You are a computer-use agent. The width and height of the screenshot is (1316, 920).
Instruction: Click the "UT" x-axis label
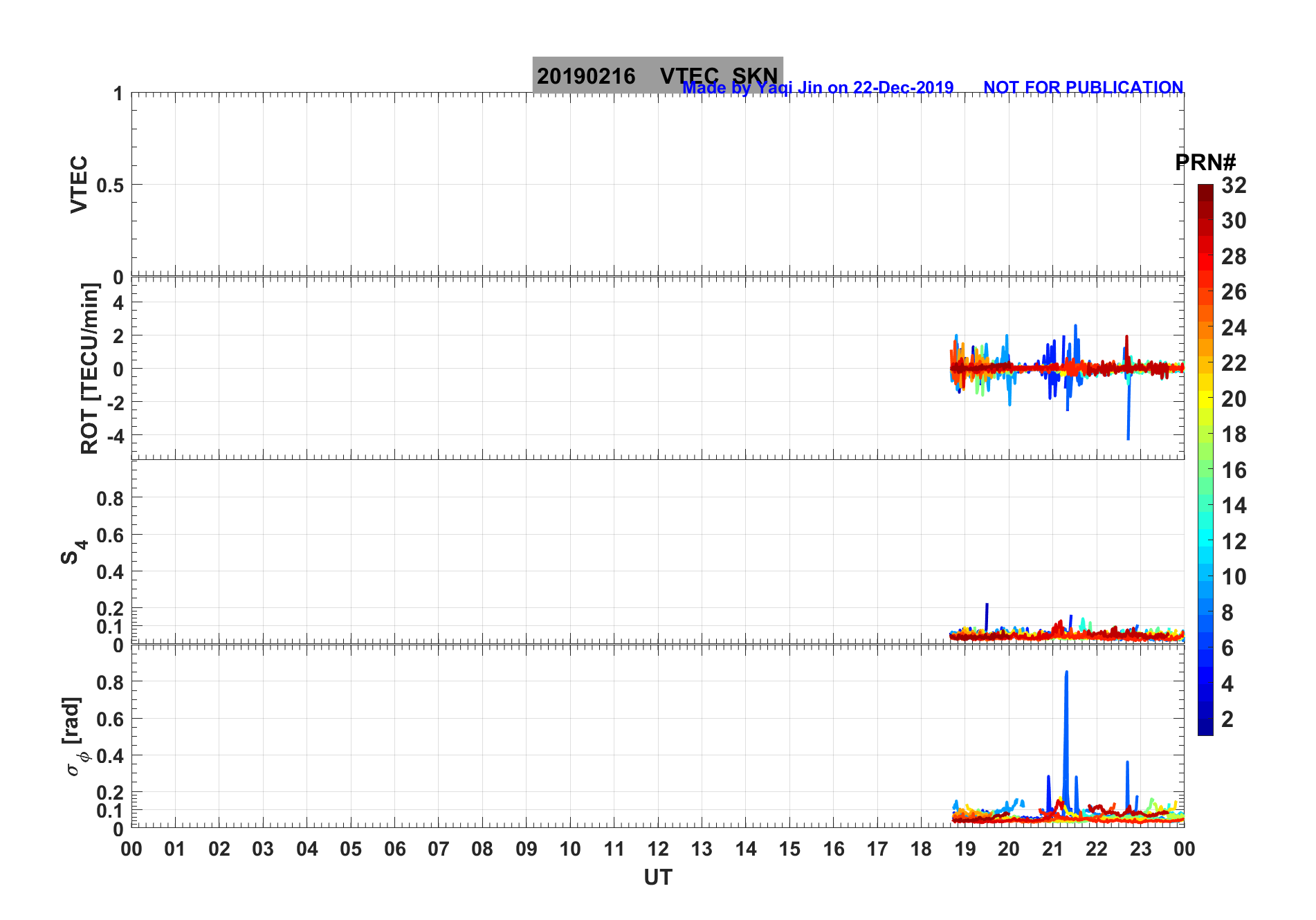657,877
